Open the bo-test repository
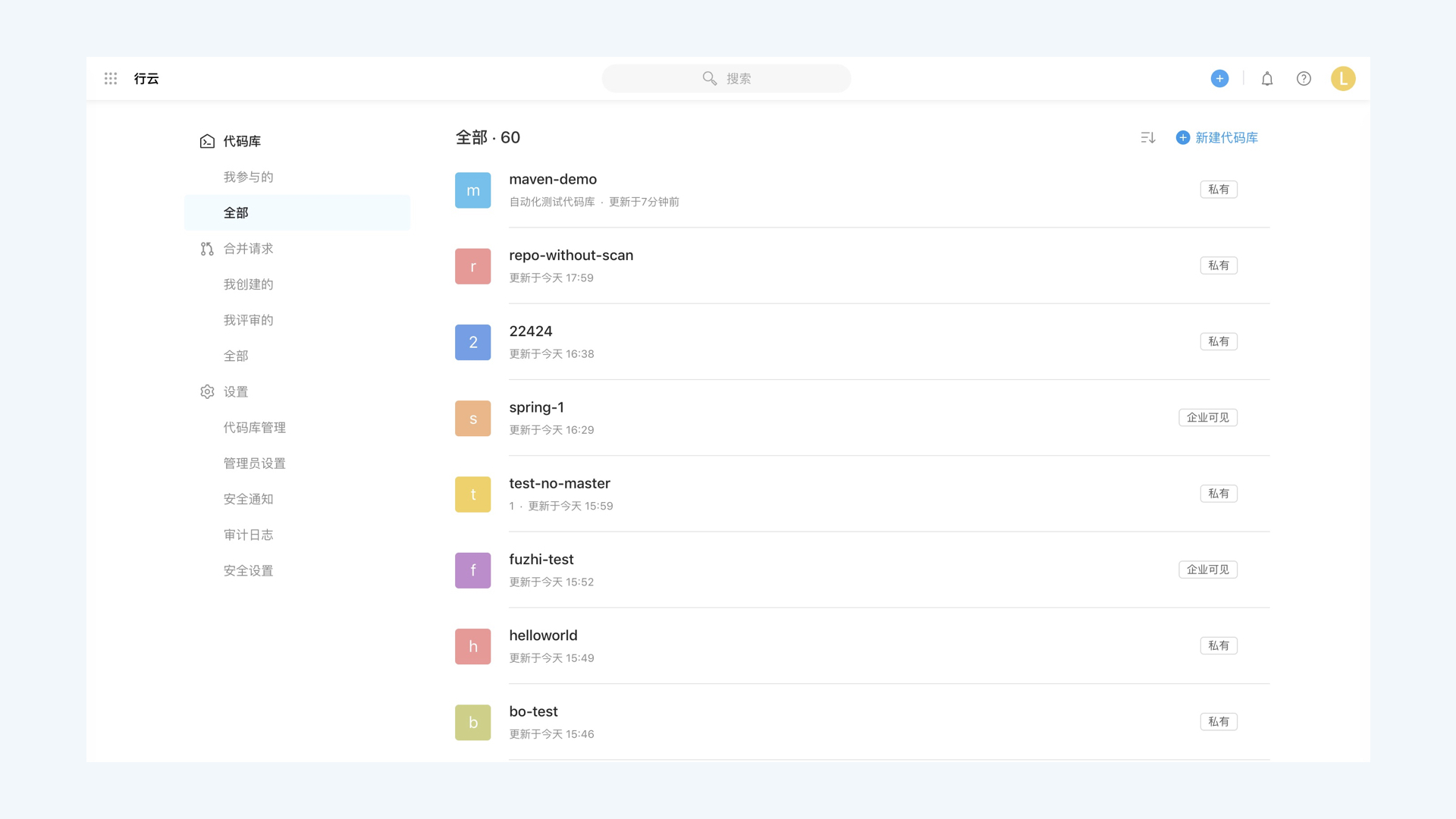This screenshot has height=819, width=1456. (x=533, y=711)
